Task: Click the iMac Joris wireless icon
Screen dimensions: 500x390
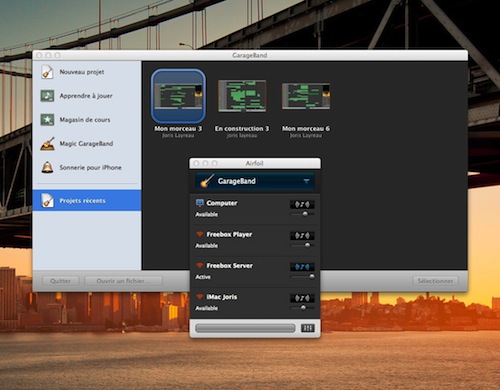Action: pyautogui.click(x=200, y=296)
